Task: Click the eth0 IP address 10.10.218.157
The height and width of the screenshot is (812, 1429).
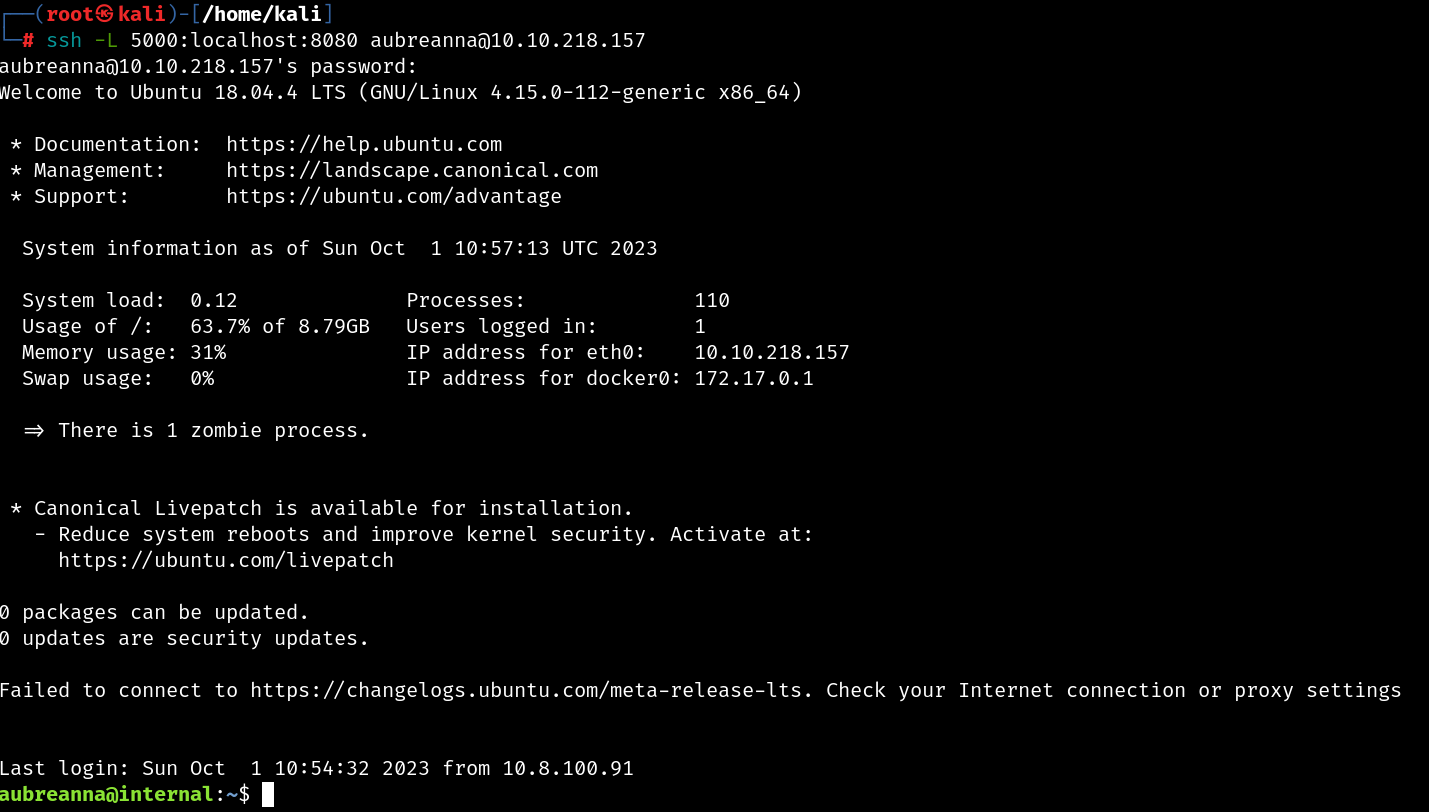Action: pos(772,353)
